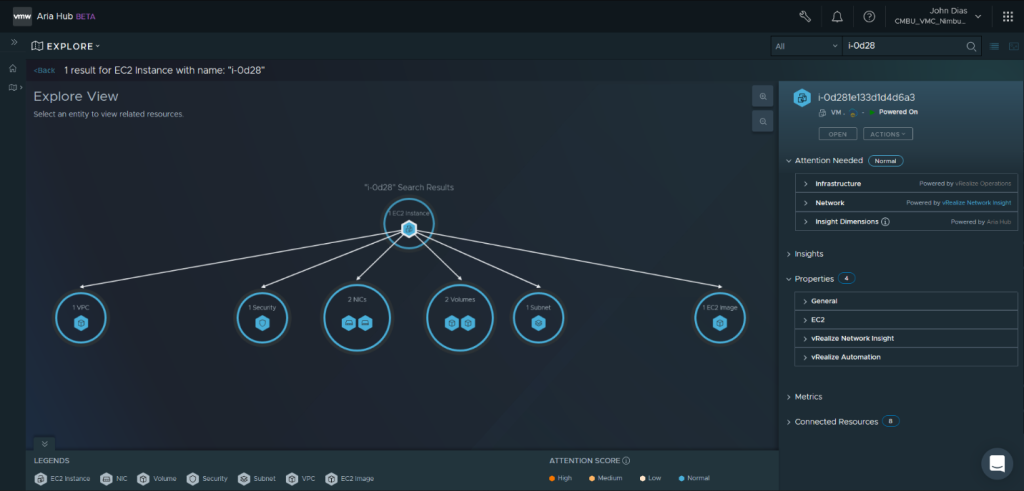Viewport: 1024px width, 491px height.
Task: Click the Back link
Action: coord(44,71)
